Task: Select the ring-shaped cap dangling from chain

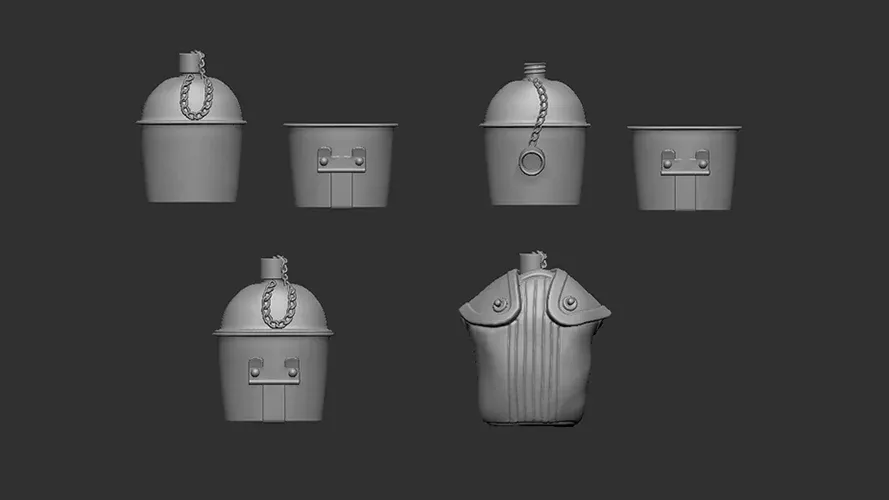Action: 531,163
